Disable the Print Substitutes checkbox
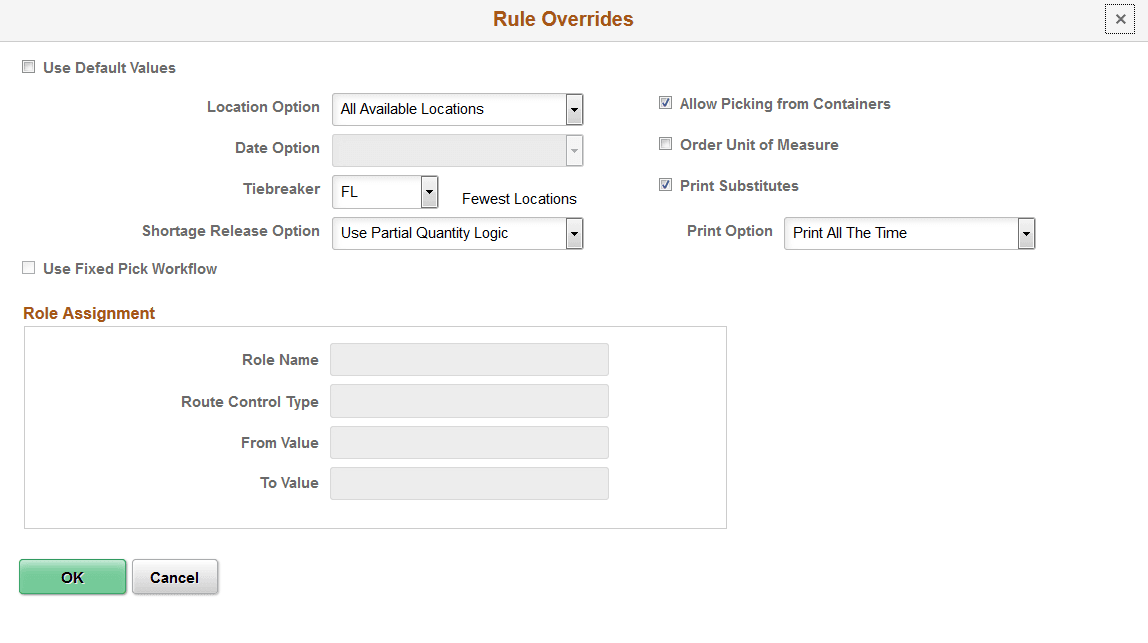 [x=665, y=184]
